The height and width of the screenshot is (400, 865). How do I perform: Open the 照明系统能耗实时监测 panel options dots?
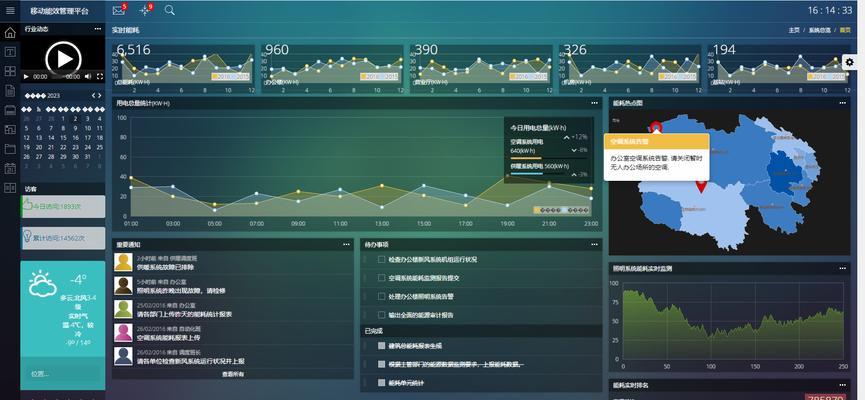click(x=842, y=269)
